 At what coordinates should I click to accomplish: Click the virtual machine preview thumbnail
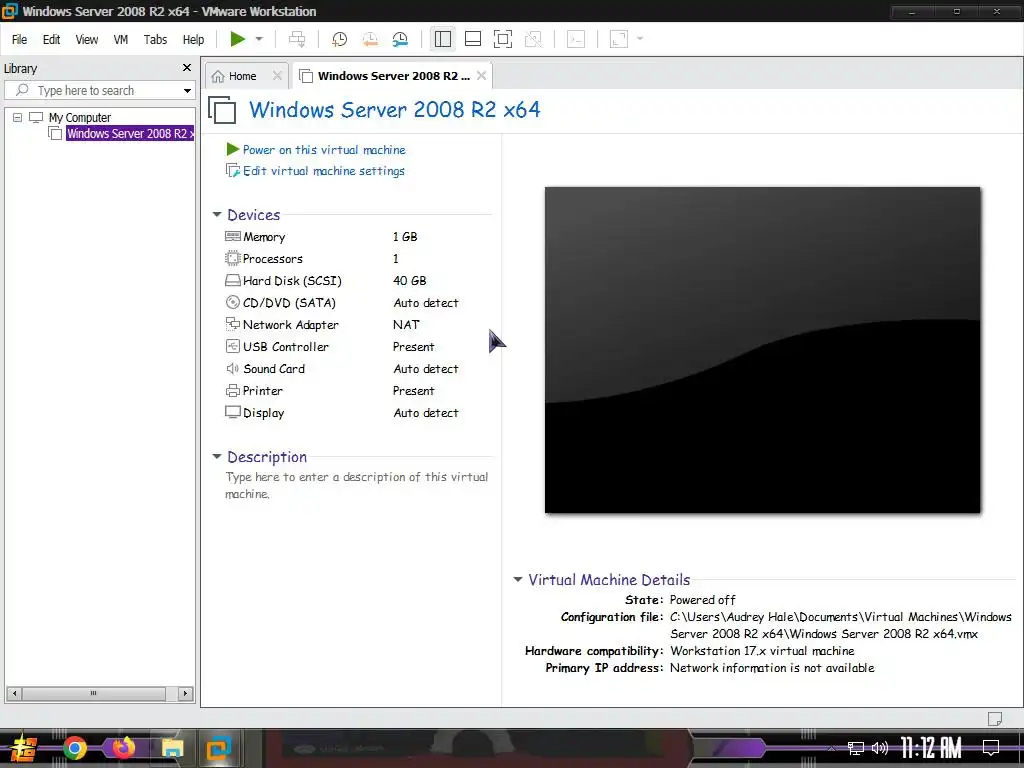(x=762, y=350)
